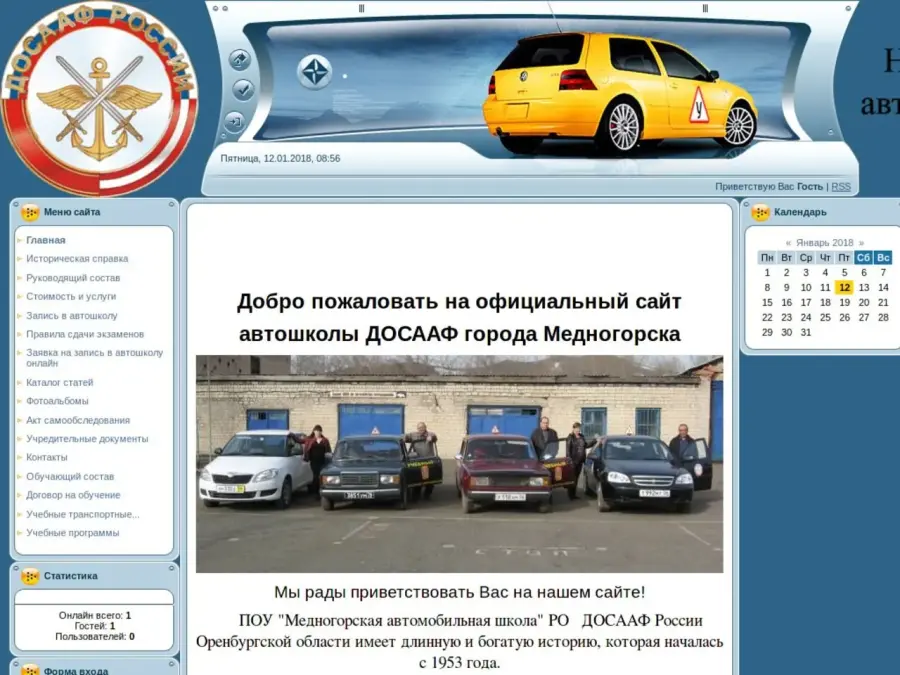
Task: Click the RSS link
Action: [841, 187]
